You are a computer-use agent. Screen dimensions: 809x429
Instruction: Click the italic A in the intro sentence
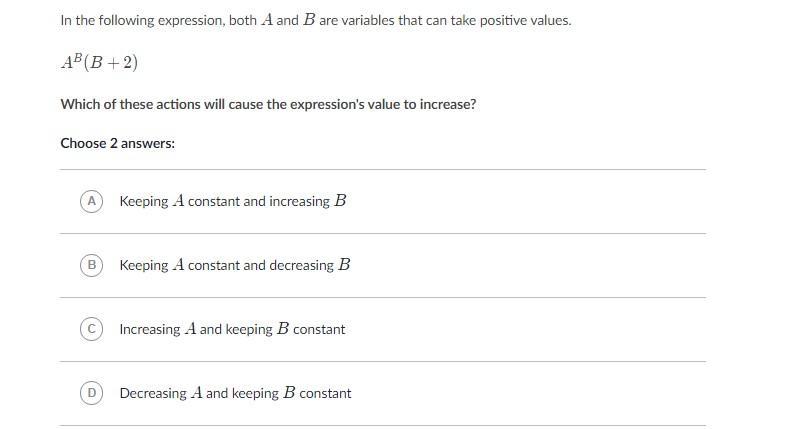click(x=267, y=20)
